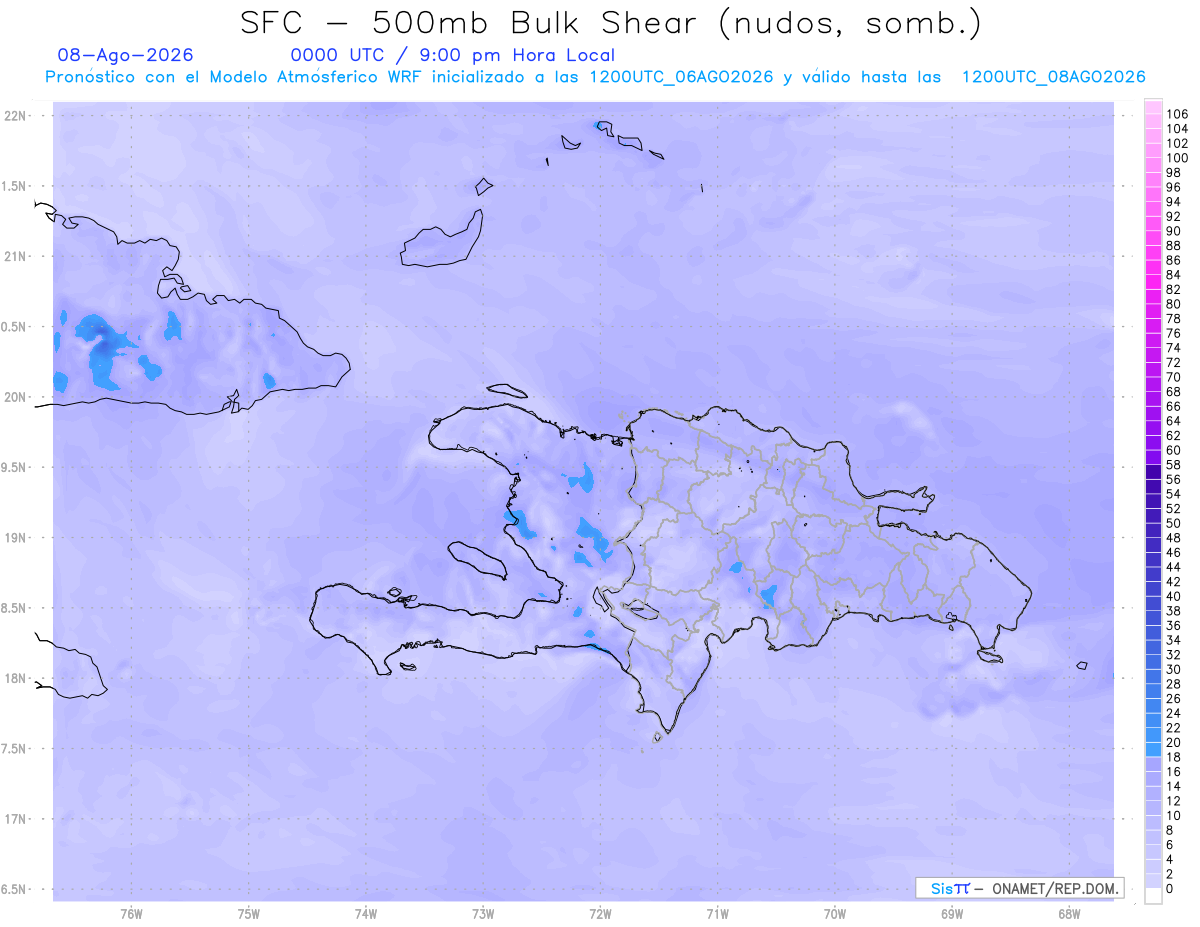Click the '18' value on the color scale
1200x927 pixels.
click(x=1173, y=757)
